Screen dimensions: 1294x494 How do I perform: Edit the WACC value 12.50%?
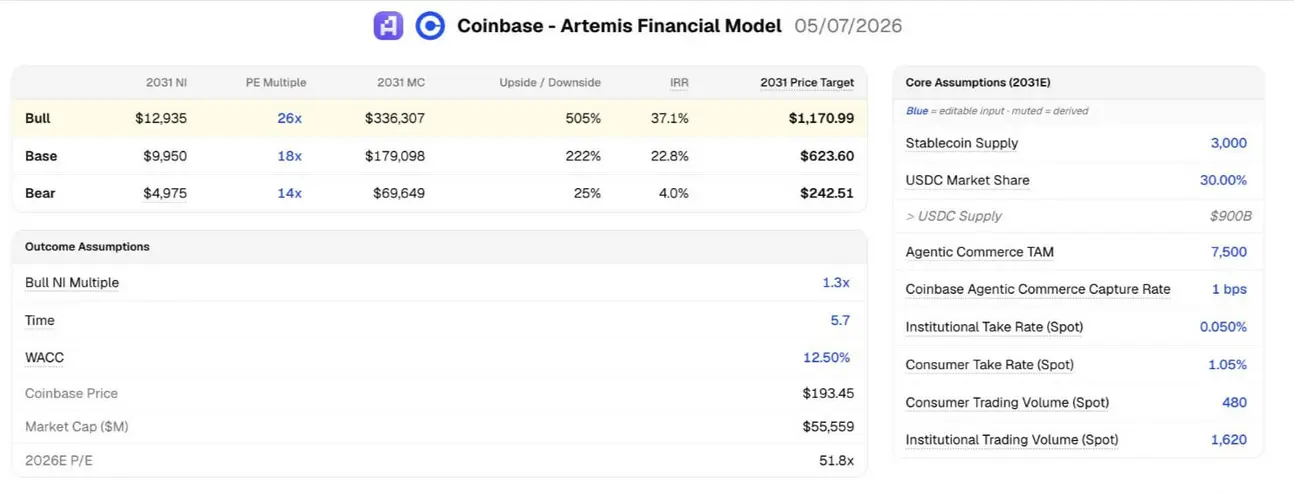click(x=826, y=357)
